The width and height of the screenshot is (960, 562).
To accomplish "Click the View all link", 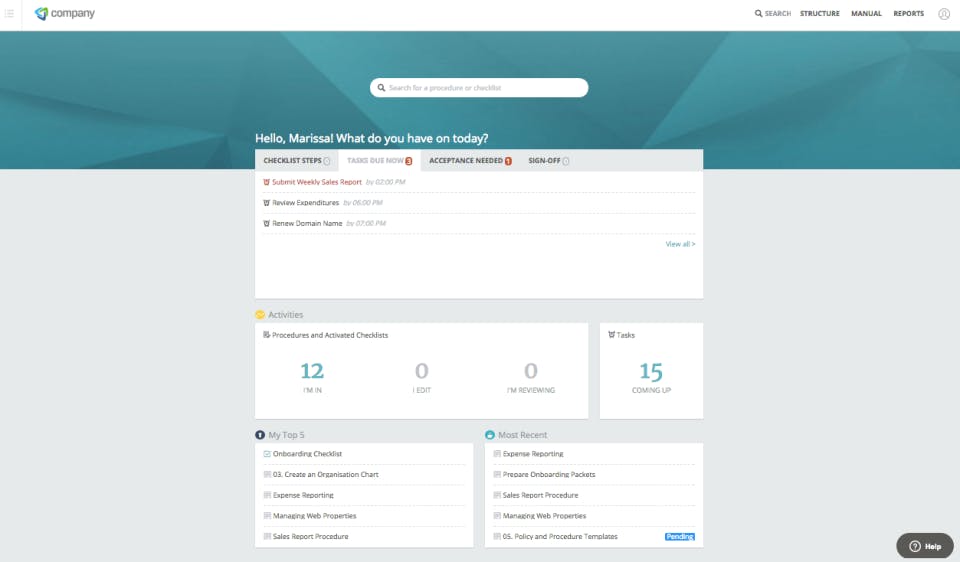I will [680, 244].
